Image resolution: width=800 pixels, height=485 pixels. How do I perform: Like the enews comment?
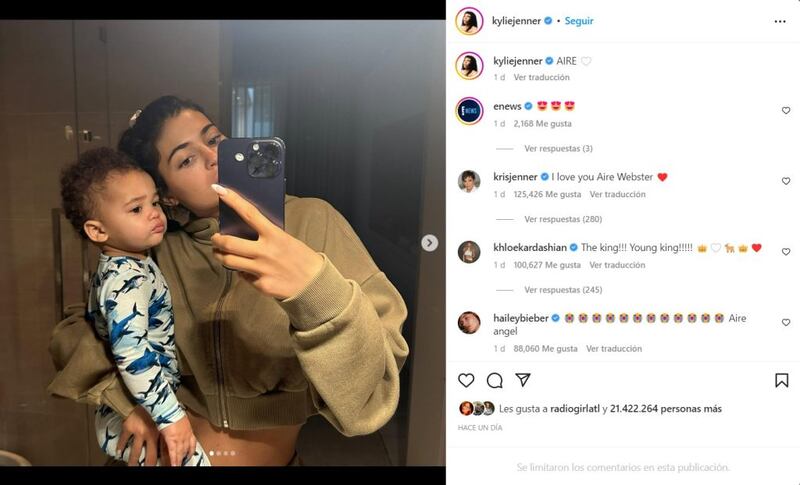pyautogui.click(x=786, y=111)
